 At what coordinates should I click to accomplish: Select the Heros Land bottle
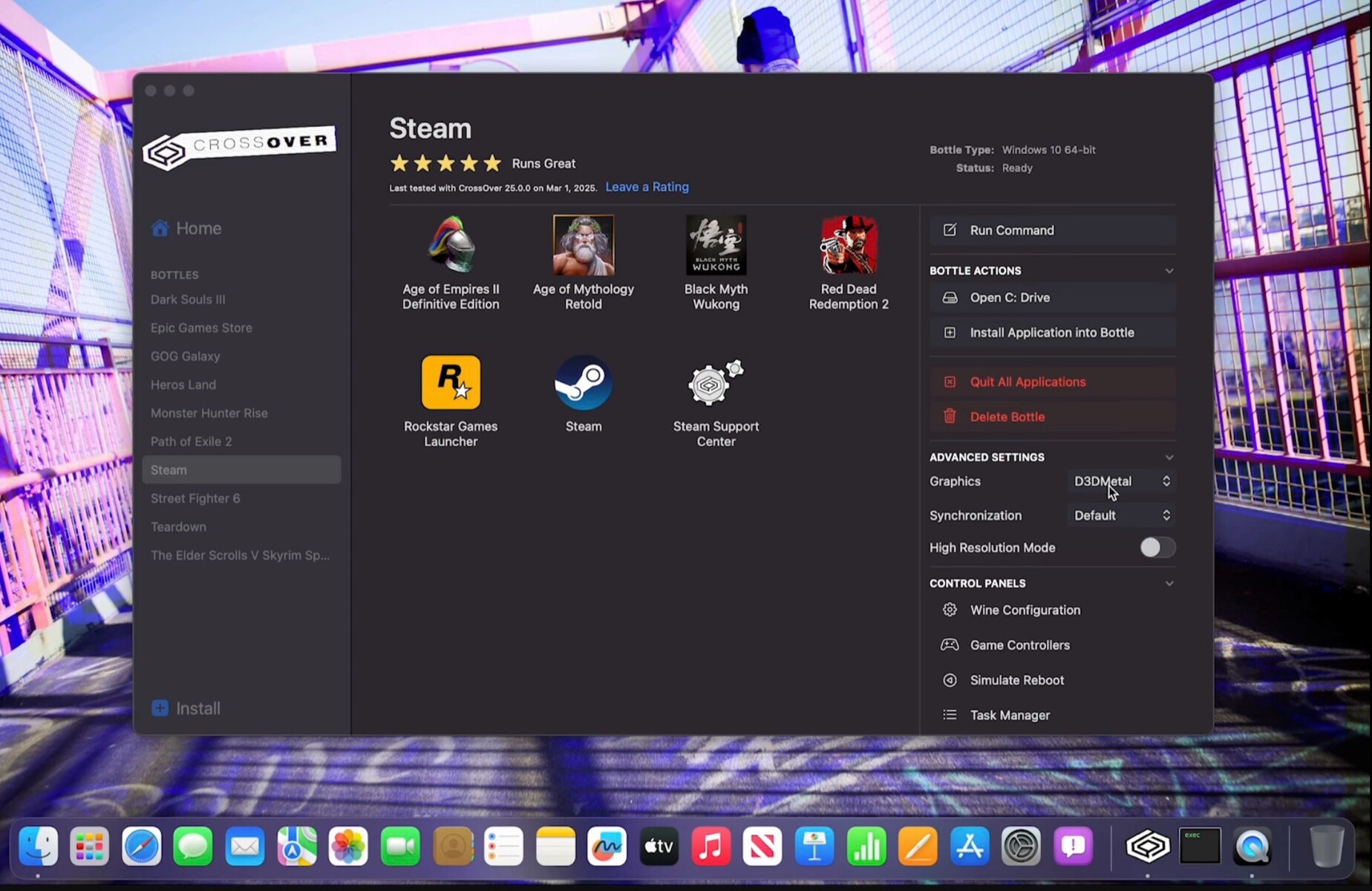pos(241,385)
